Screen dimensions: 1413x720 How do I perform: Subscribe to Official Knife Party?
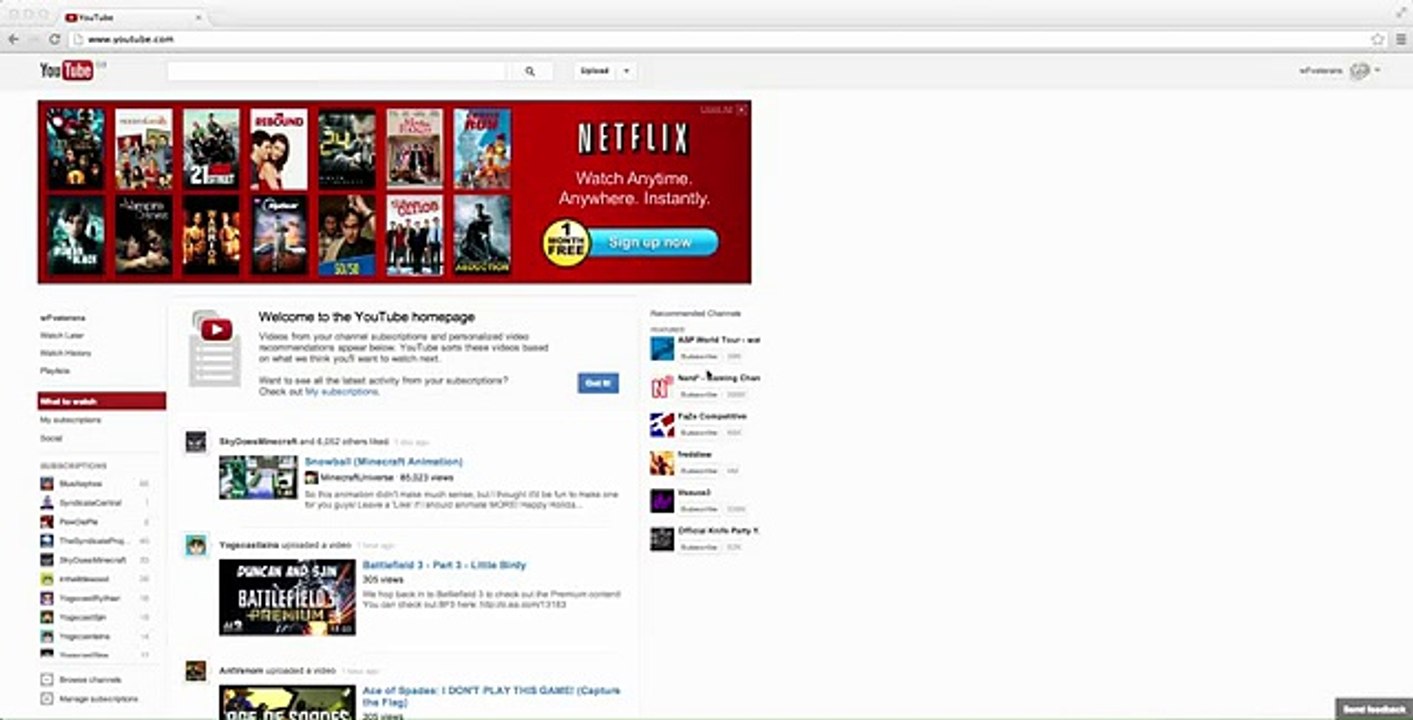(x=699, y=547)
